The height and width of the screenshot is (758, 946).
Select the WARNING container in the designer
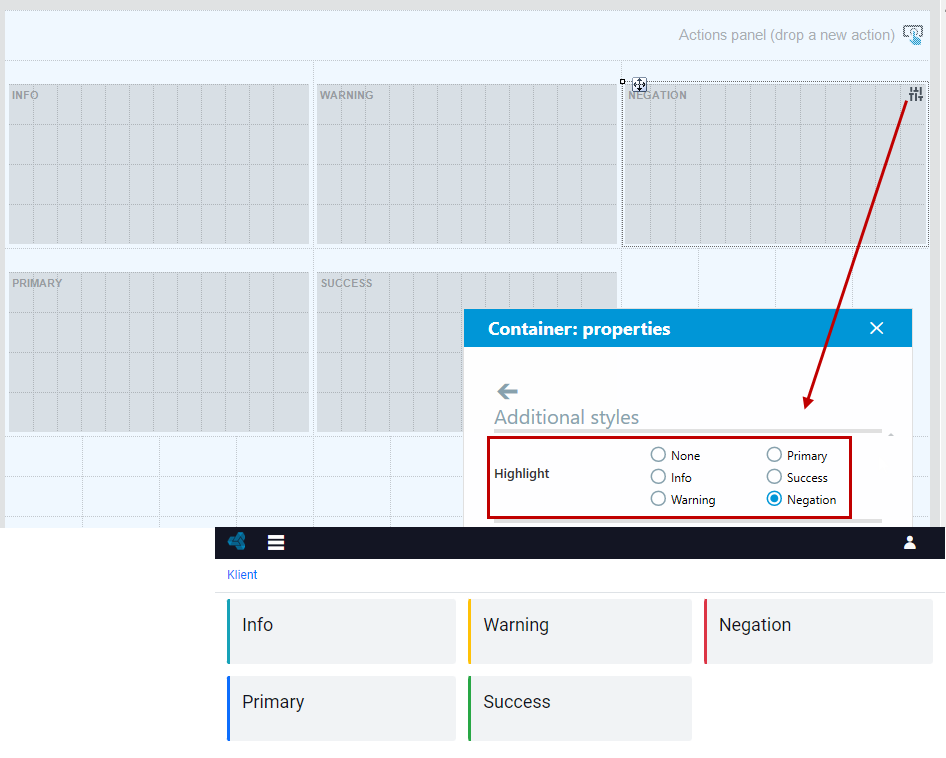467,164
